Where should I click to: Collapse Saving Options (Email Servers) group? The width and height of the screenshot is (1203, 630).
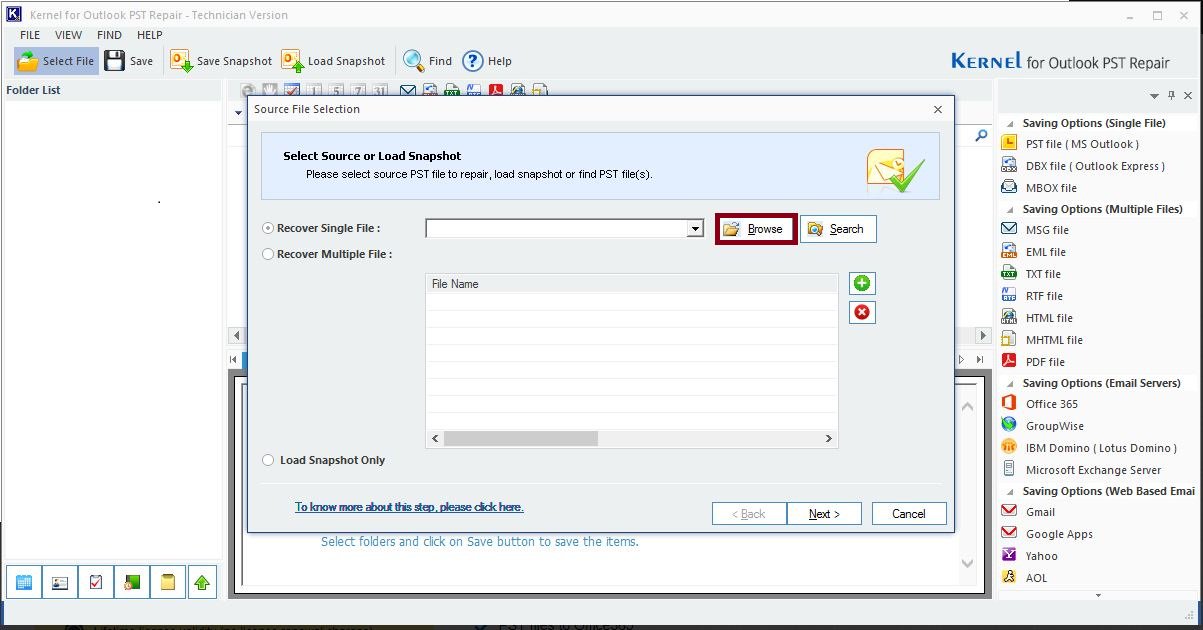(x=1010, y=384)
